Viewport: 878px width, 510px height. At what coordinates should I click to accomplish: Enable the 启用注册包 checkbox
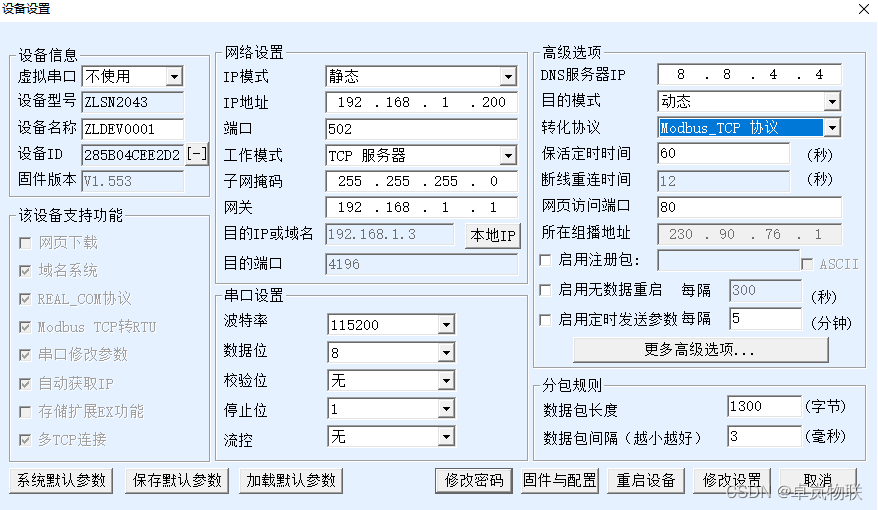pos(545,260)
